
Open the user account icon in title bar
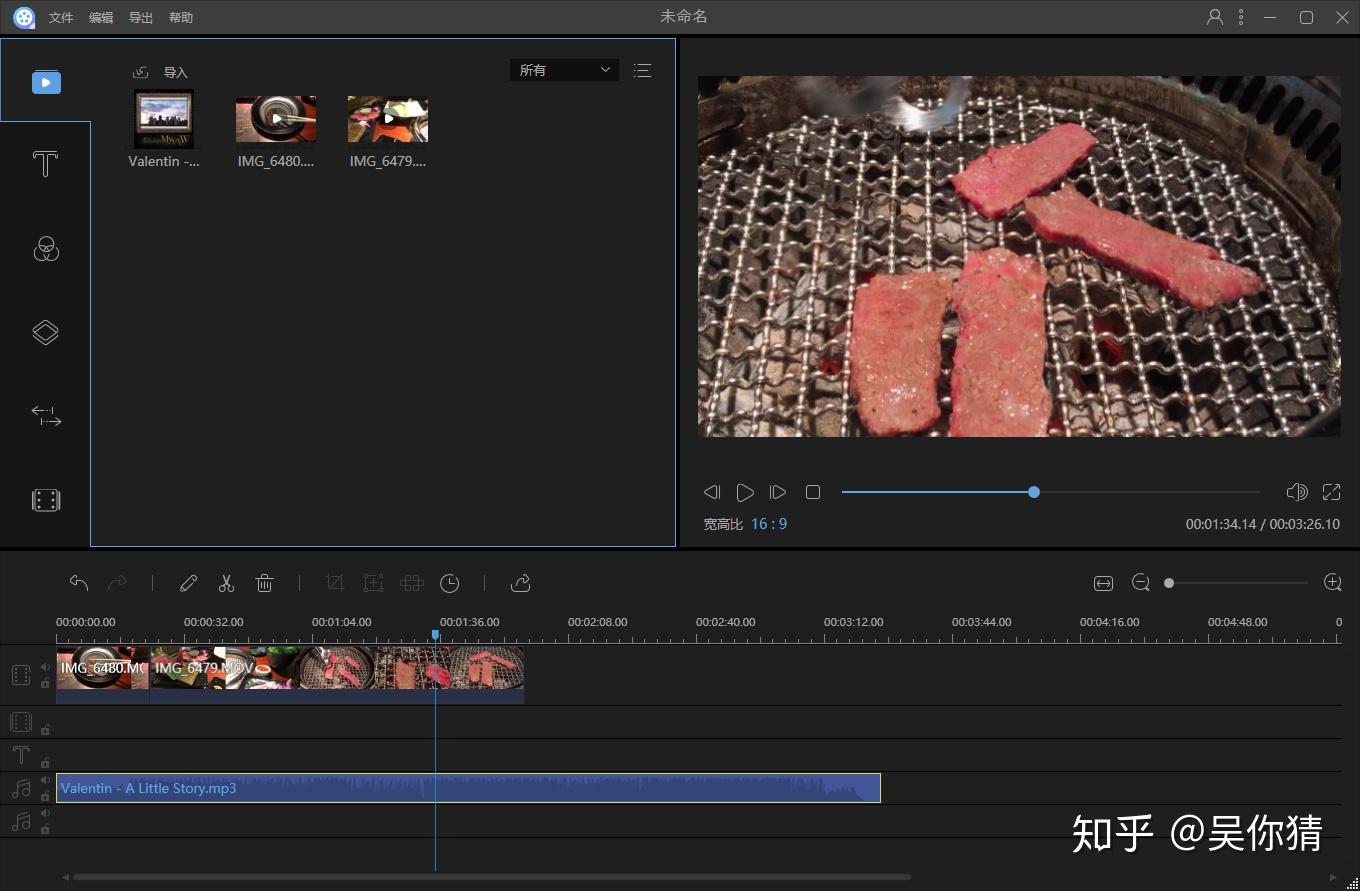(x=1215, y=17)
